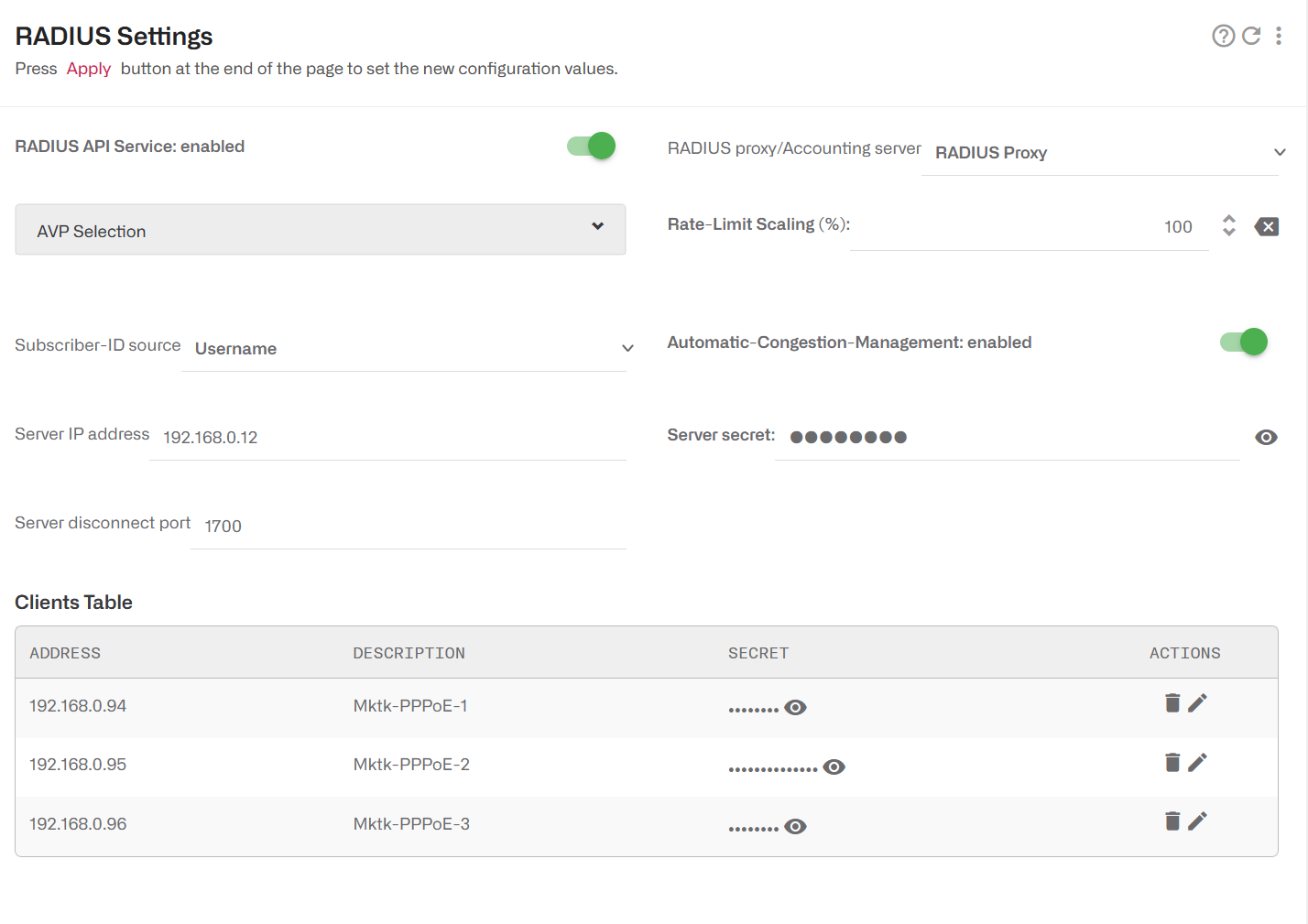Image resolution: width=1308 pixels, height=924 pixels.
Task: Reveal the Server secret
Action: pyautogui.click(x=1267, y=437)
